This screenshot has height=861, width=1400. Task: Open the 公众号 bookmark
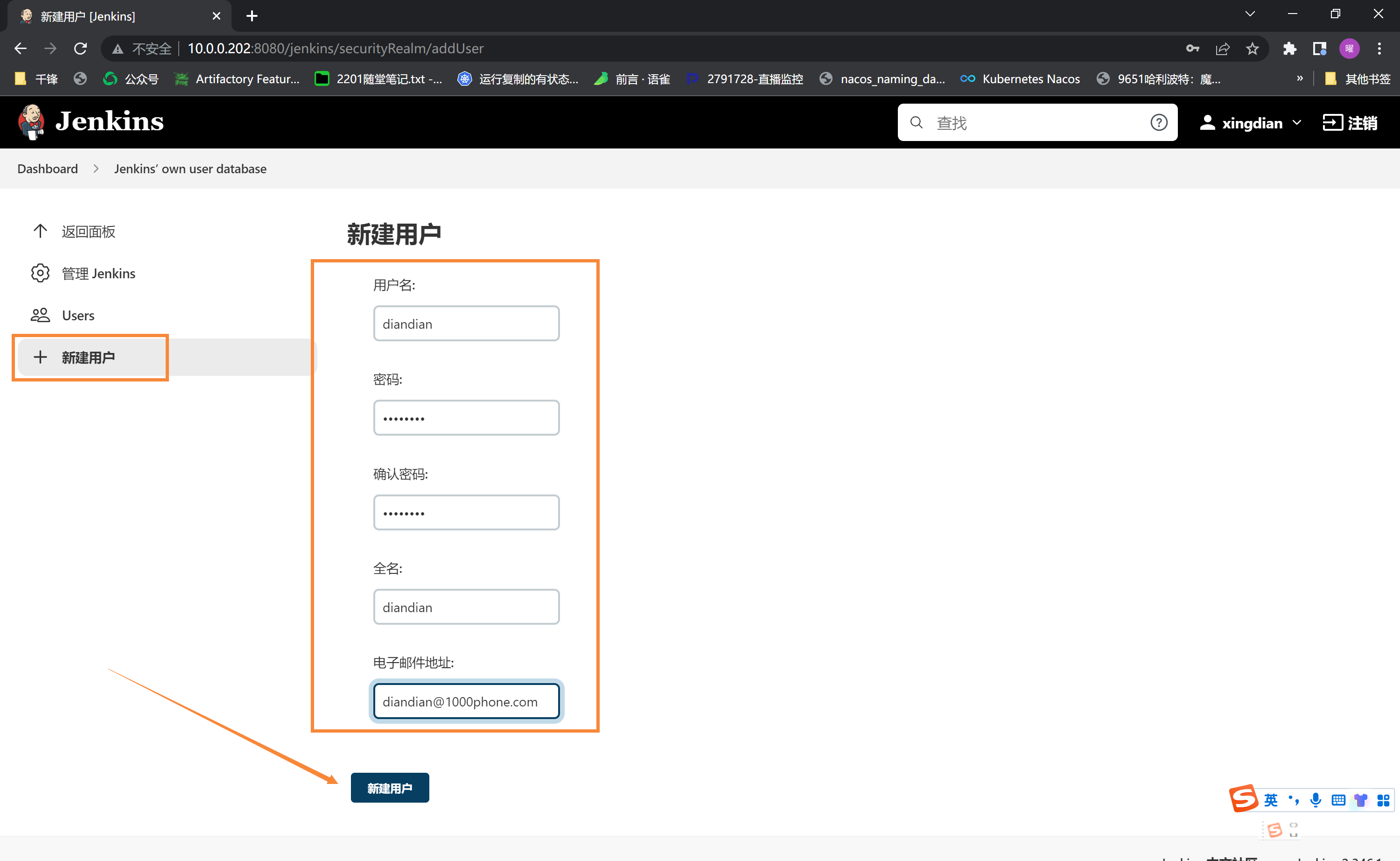pyautogui.click(x=130, y=78)
